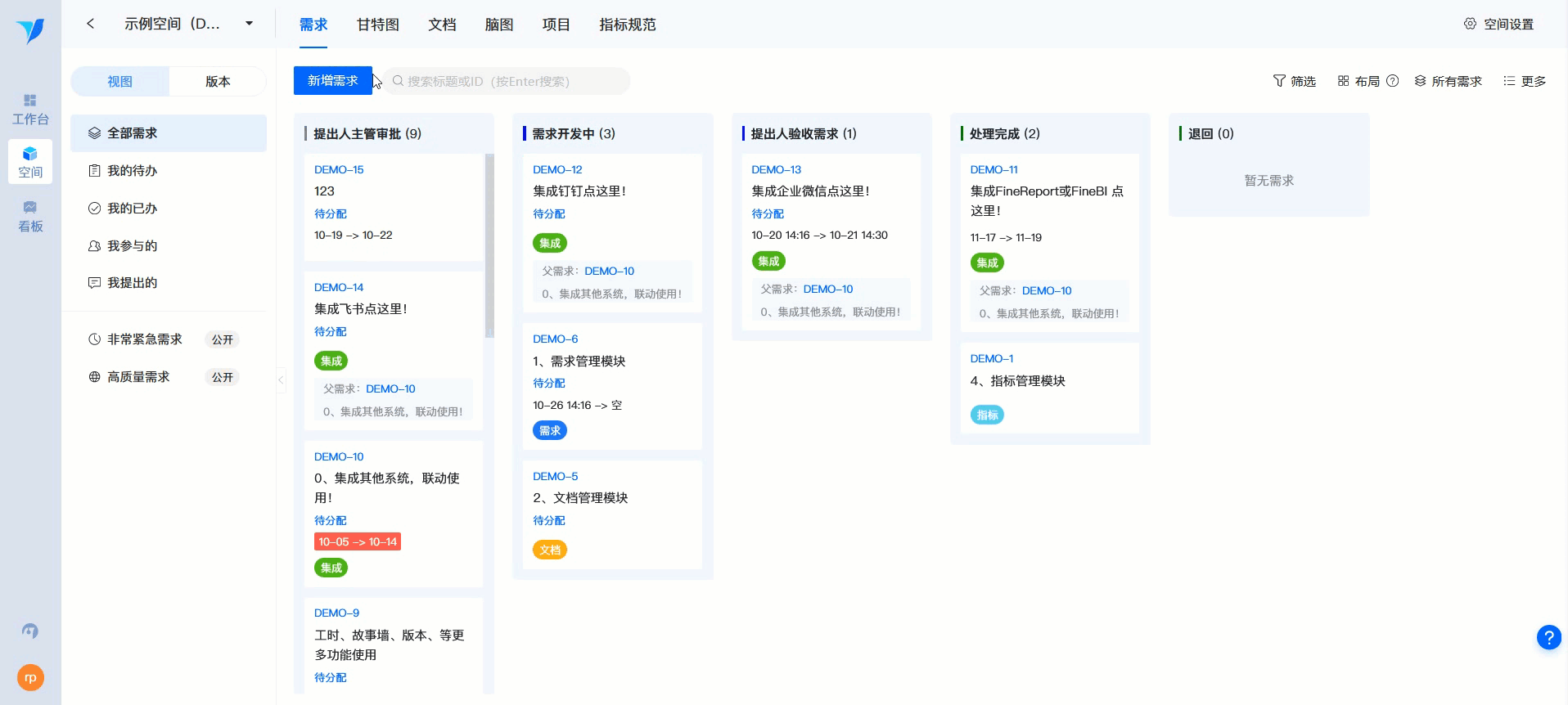Click the green 集成 tag on DEMO-12
This screenshot has height=705, width=1568.
click(x=550, y=243)
